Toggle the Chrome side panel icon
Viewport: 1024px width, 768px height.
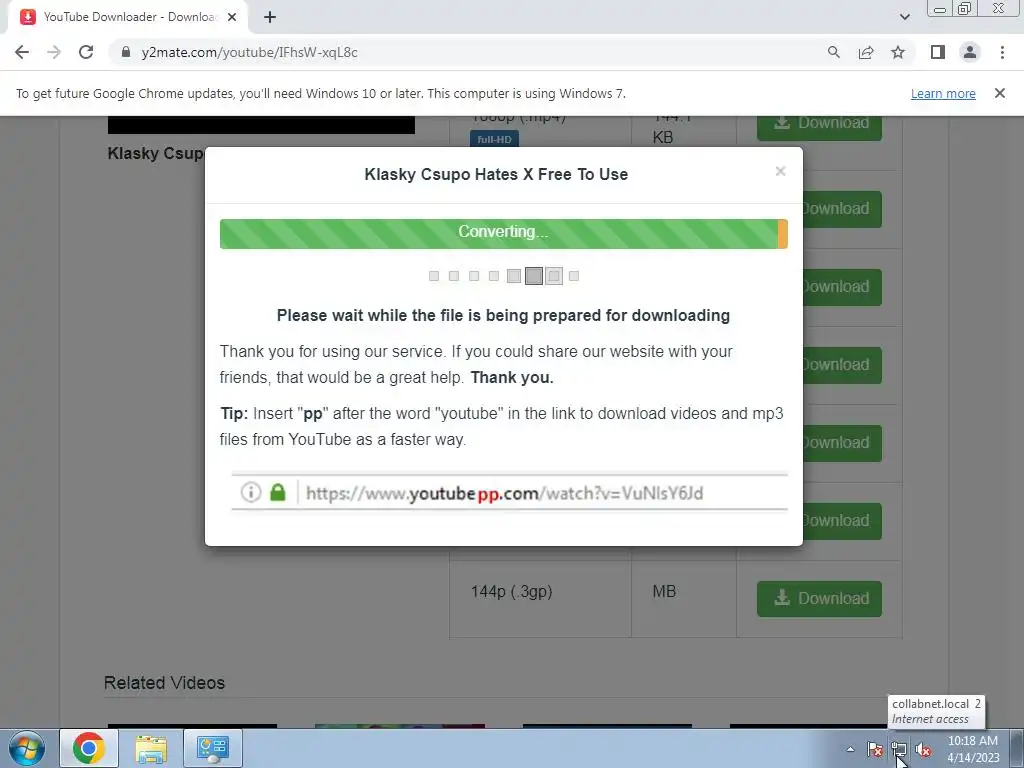938,52
